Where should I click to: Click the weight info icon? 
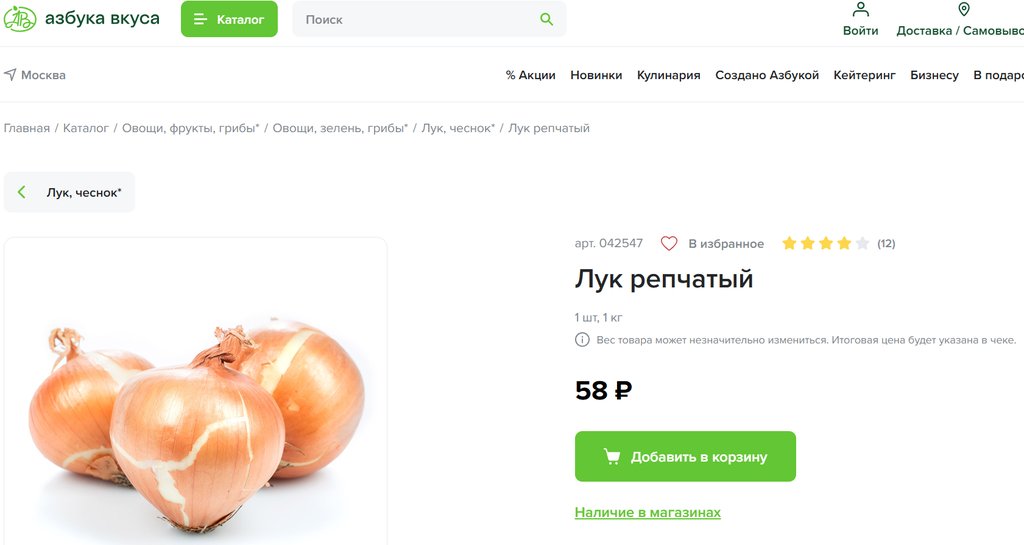[x=582, y=339]
